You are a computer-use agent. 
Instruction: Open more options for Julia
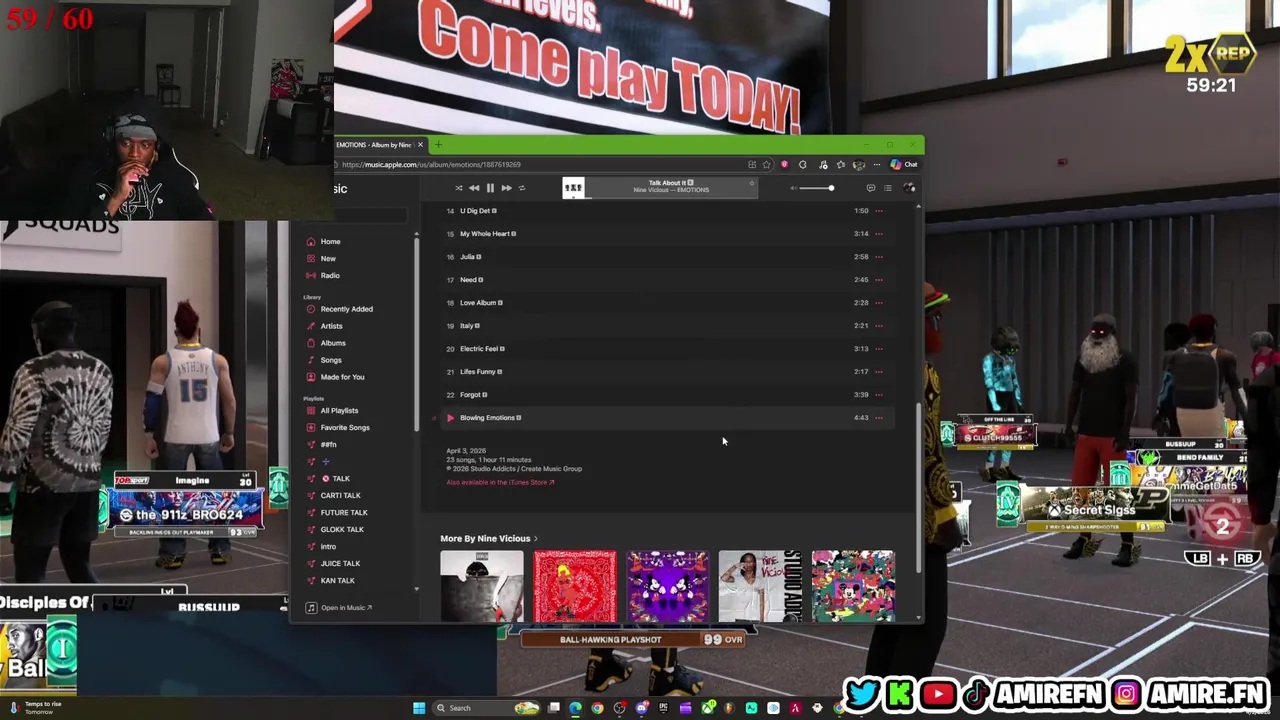(x=879, y=257)
